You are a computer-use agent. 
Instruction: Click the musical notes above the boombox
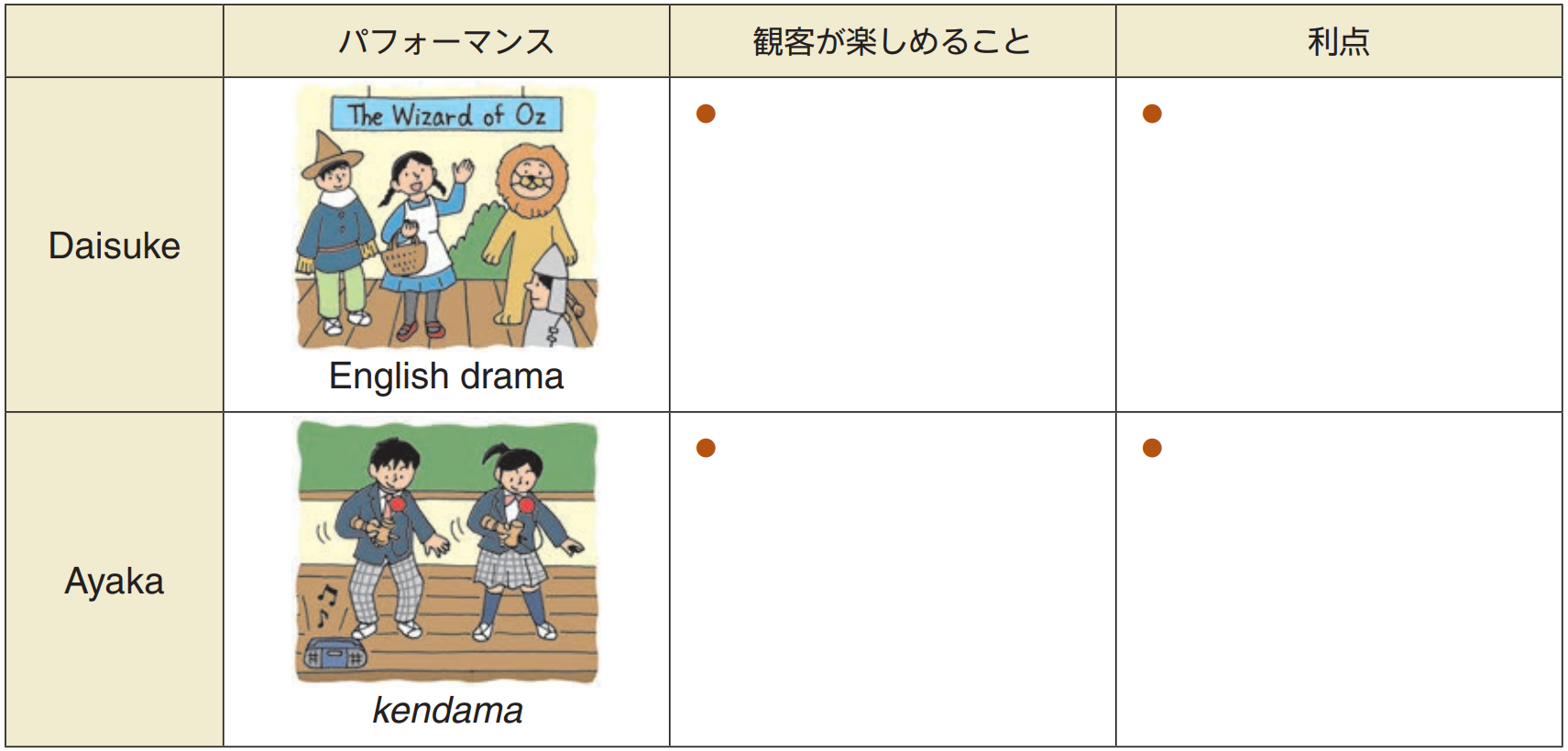(325, 605)
